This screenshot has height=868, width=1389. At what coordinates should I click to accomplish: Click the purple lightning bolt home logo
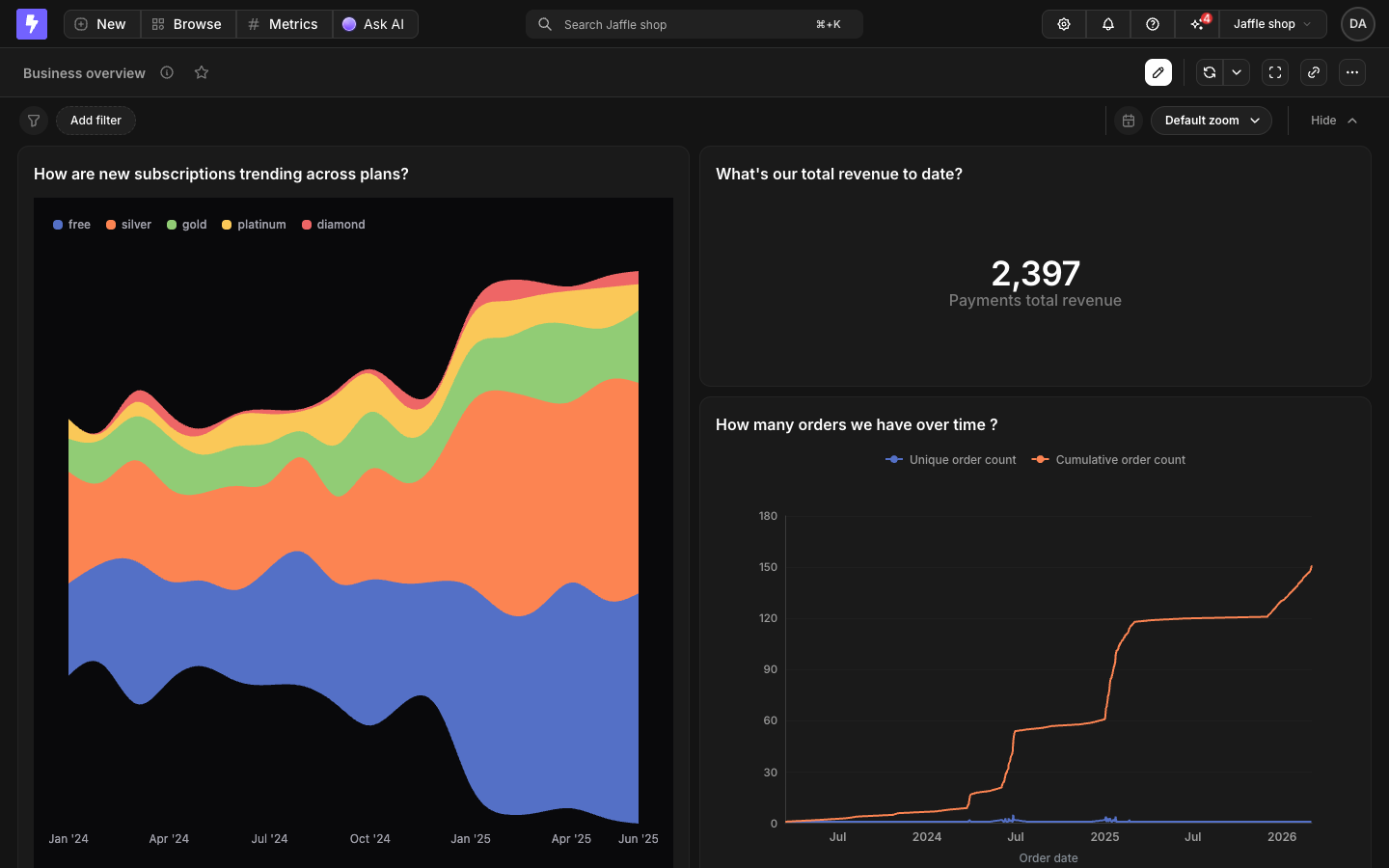(32, 24)
